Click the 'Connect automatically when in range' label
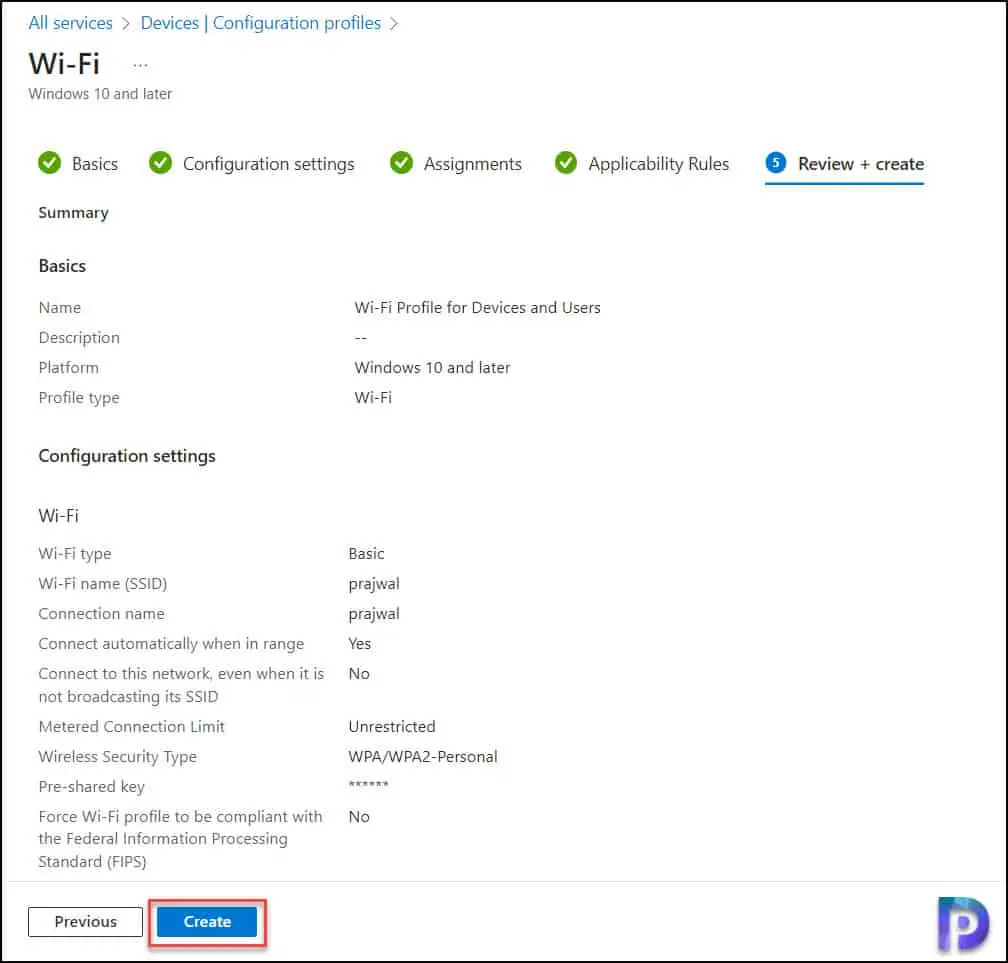Viewport: 1008px width, 963px height. pos(172,644)
